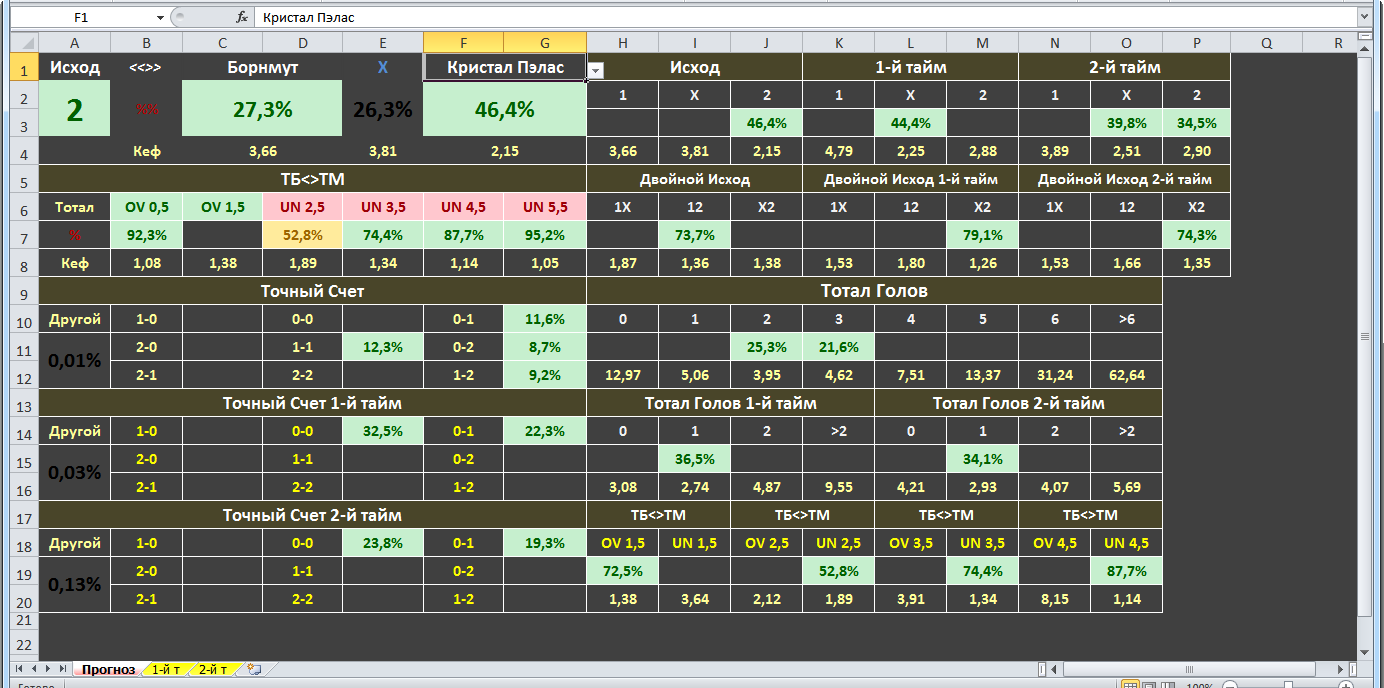Select the 25,3% total goals cell

(x=767, y=348)
